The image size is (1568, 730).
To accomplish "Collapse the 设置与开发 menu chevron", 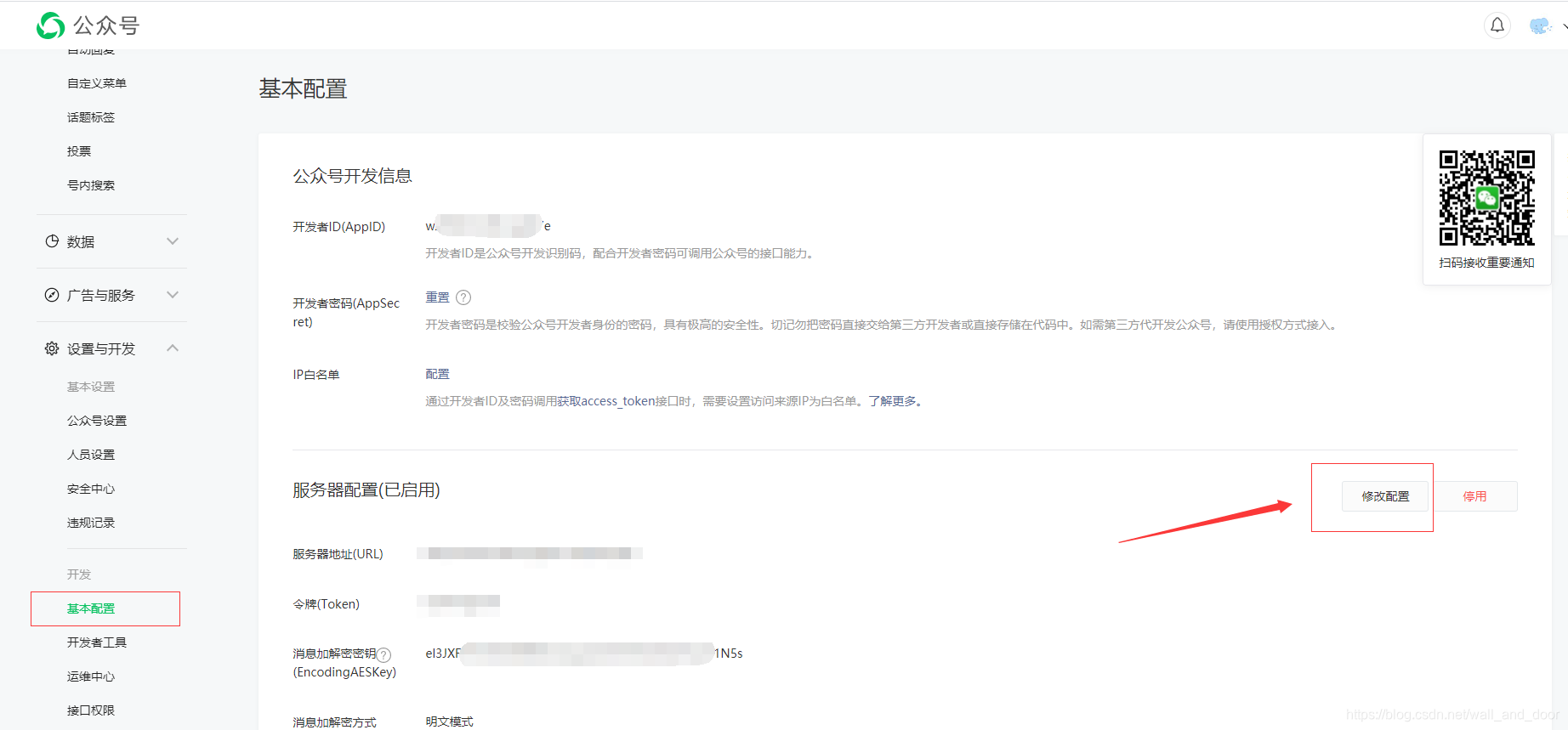I will (173, 348).
